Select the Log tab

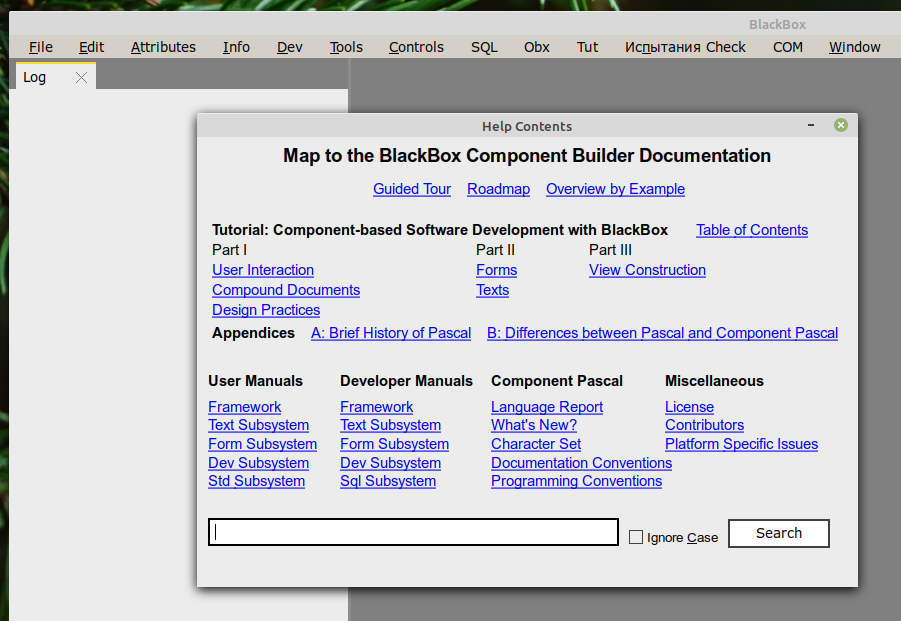pos(35,77)
